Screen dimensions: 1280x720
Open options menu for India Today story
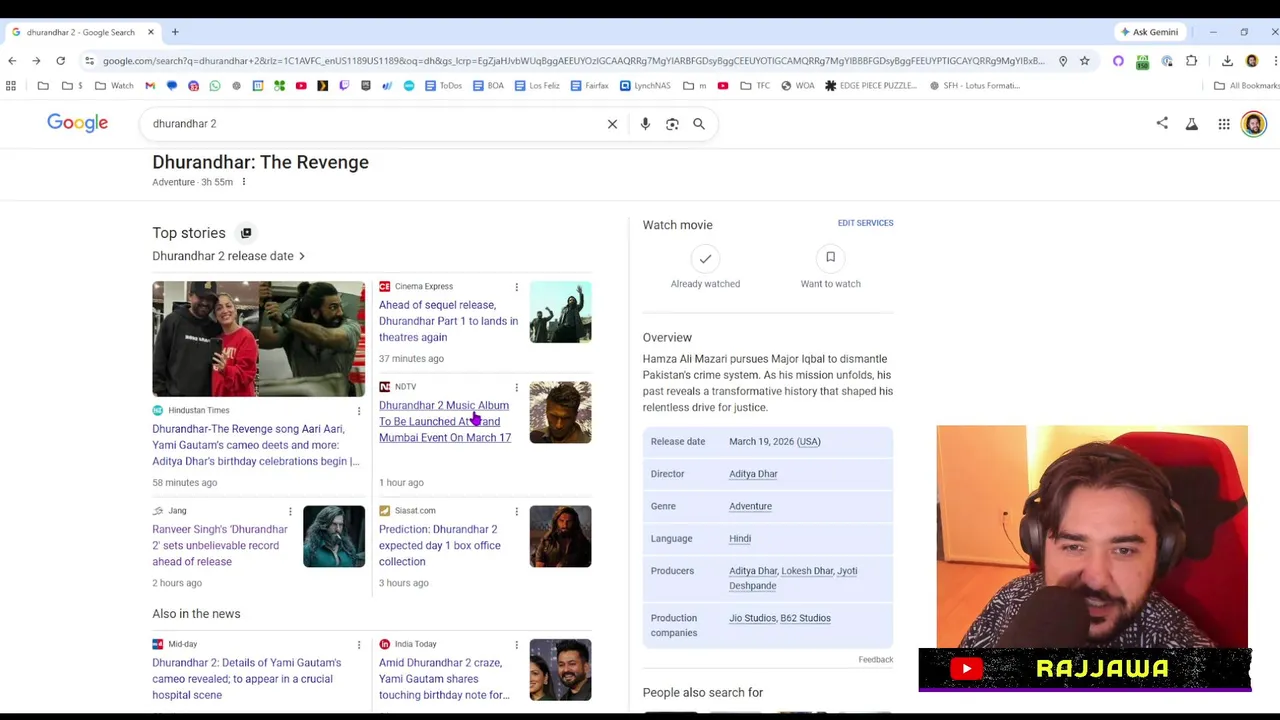[x=517, y=645]
